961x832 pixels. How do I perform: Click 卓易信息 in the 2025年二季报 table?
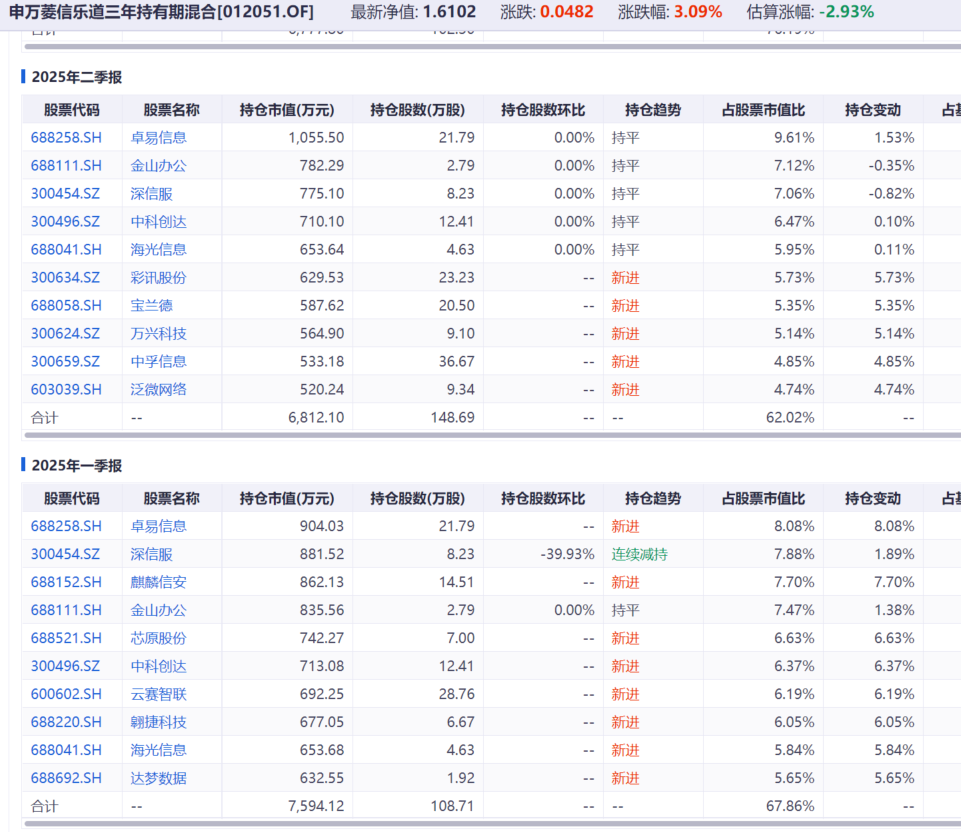158,137
